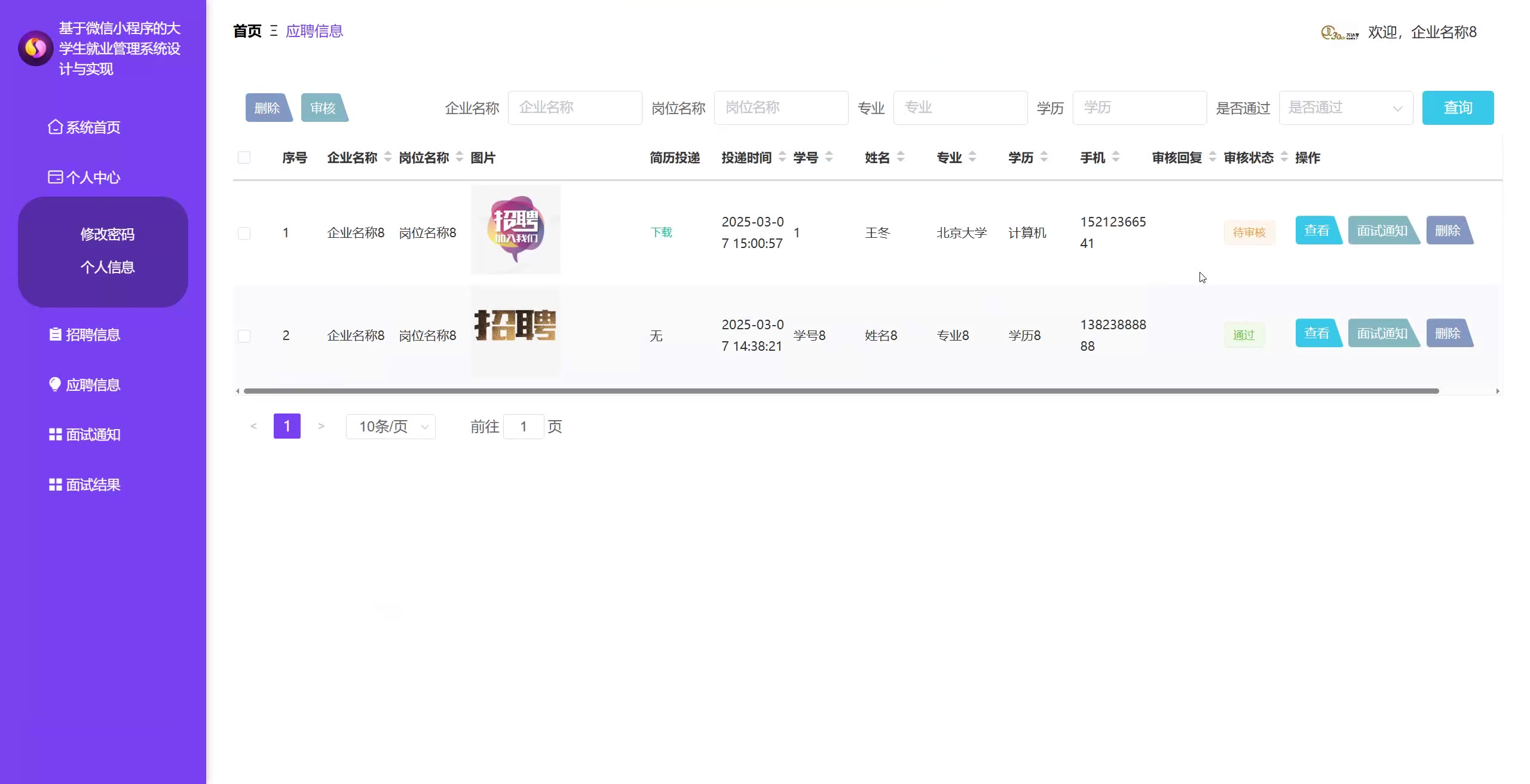Open 修改密码 in the submenu

tap(108, 234)
